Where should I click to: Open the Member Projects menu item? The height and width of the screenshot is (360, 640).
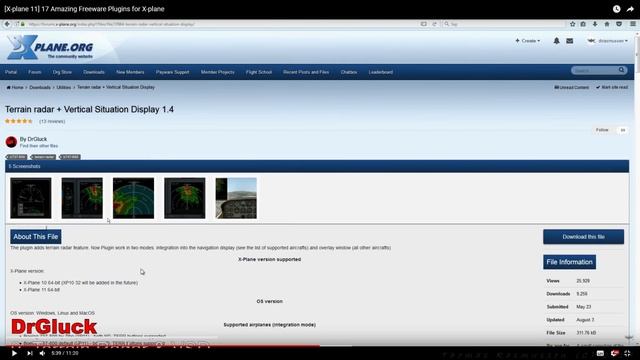[218, 72]
